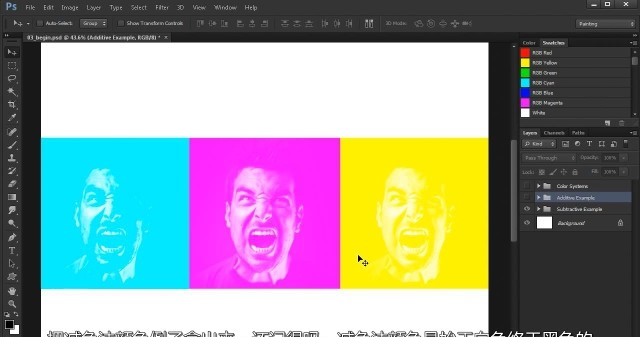This screenshot has height=360, width=640.
Task: Open the Filter menu
Action: [x=162, y=7]
